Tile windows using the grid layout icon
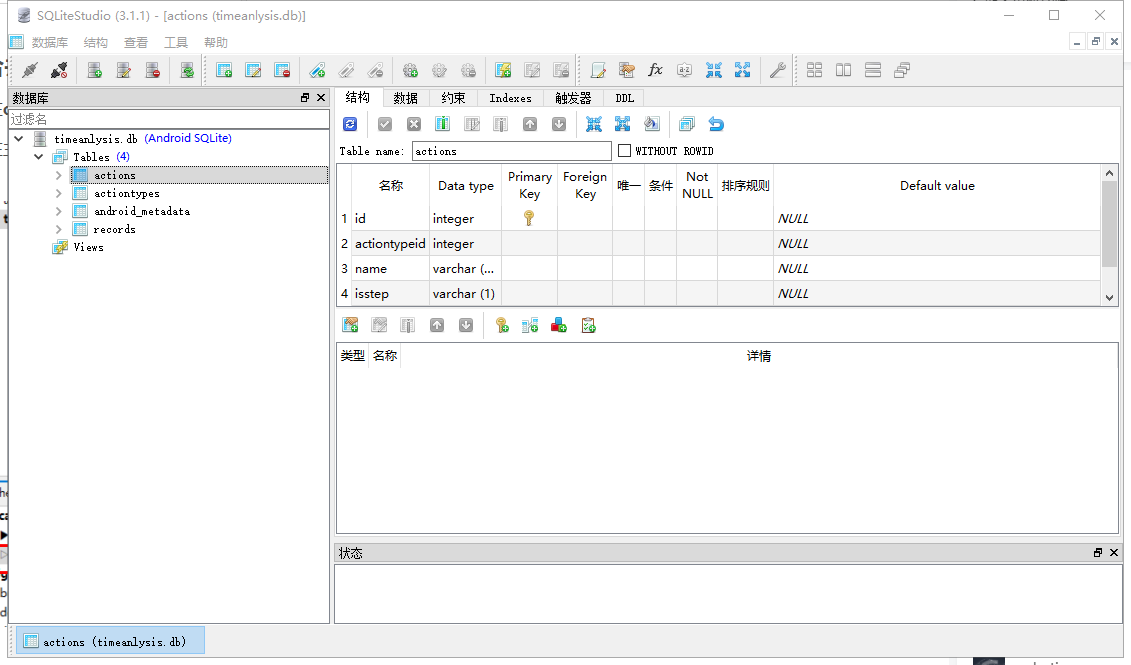Viewport: 1131px width, 665px height. pyautogui.click(x=814, y=70)
